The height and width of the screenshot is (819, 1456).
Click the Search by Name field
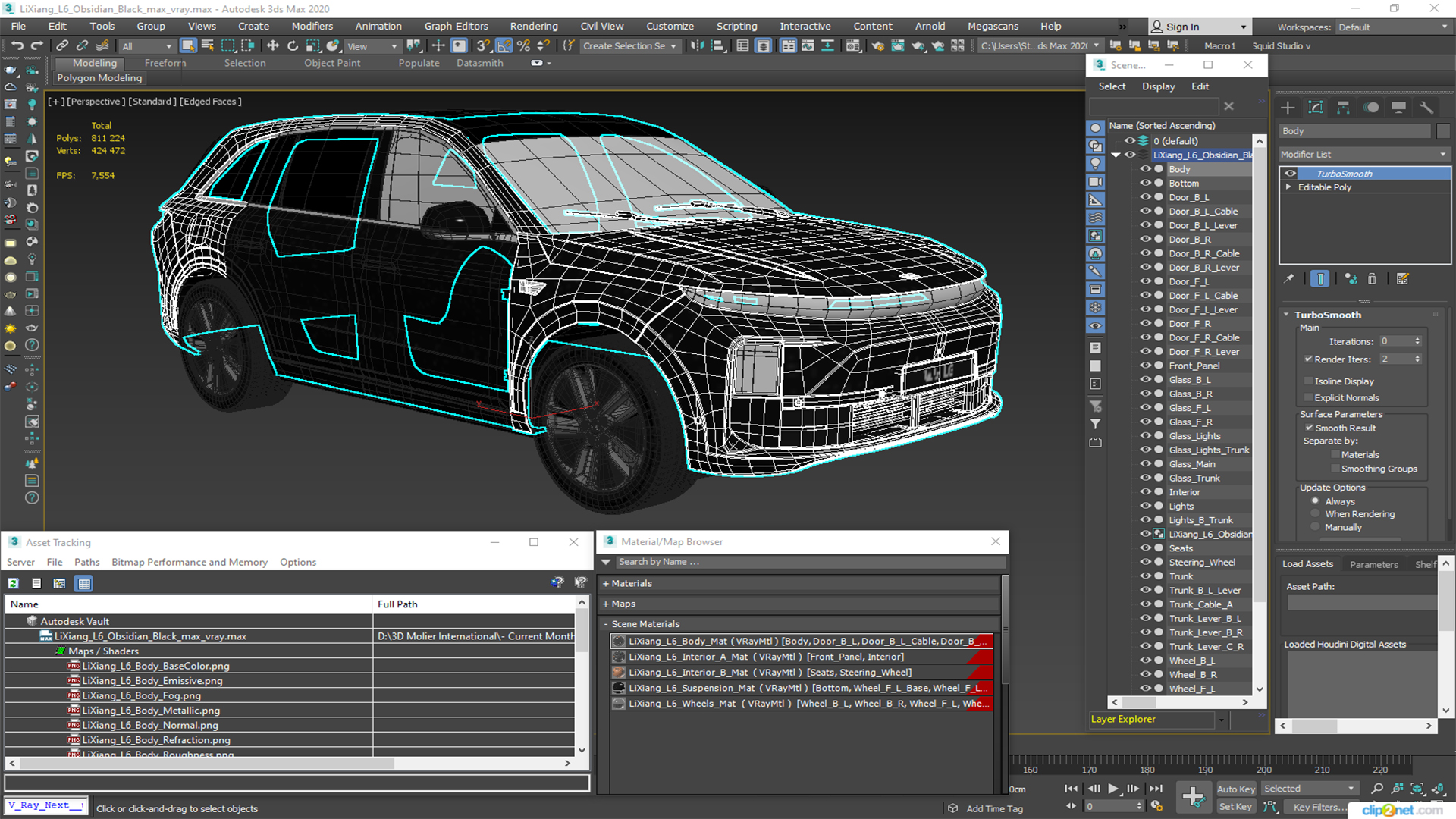coord(810,562)
